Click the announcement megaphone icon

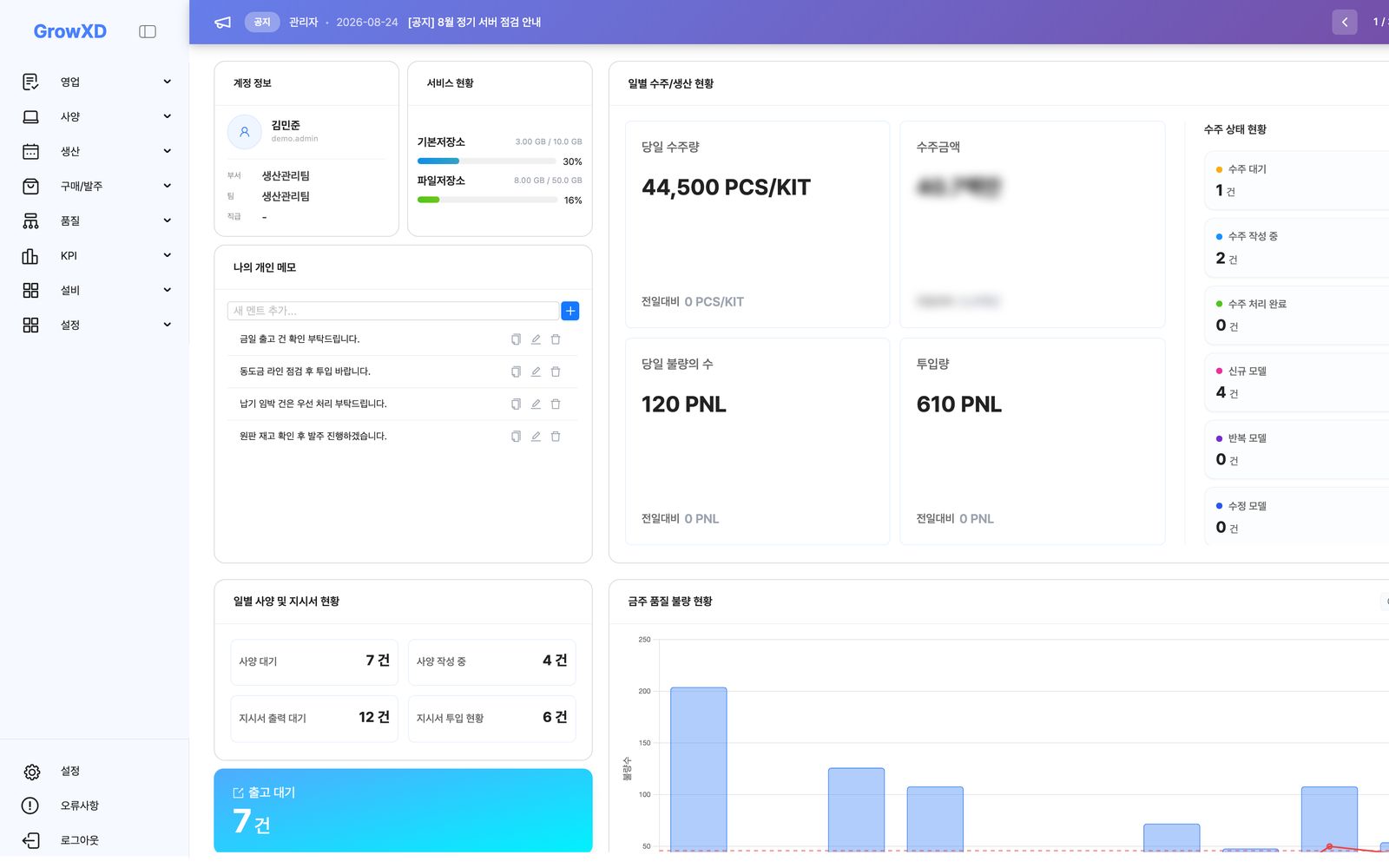pyautogui.click(x=223, y=23)
